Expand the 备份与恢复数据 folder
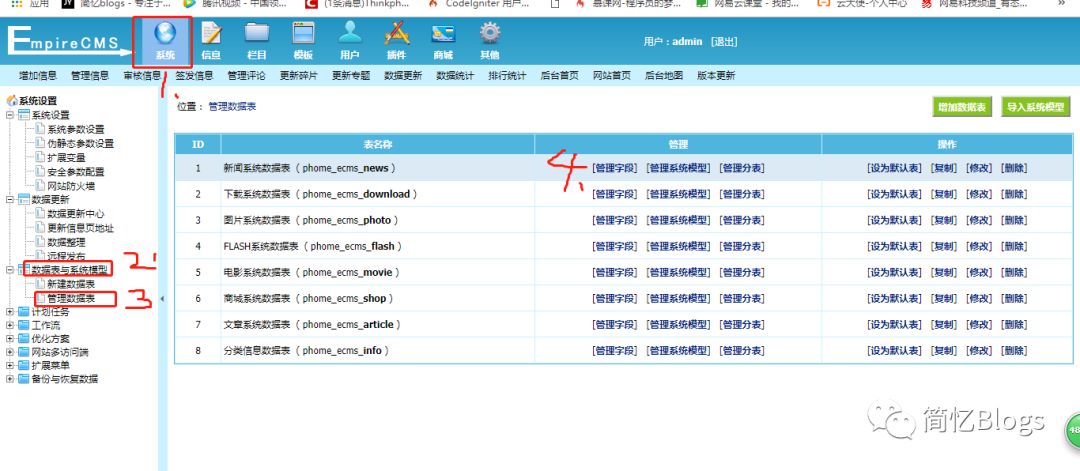This screenshot has height=471, width=1080. coord(11,379)
